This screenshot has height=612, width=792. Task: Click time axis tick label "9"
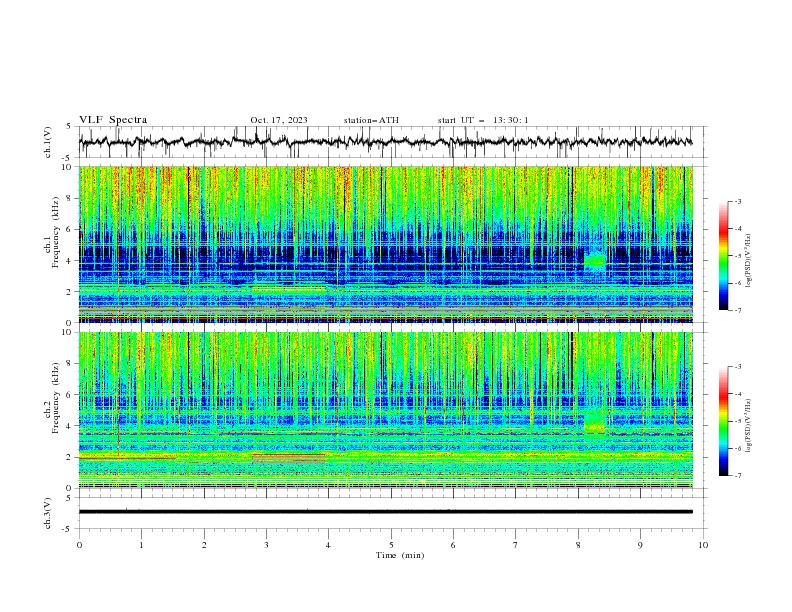tap(640, 545)
